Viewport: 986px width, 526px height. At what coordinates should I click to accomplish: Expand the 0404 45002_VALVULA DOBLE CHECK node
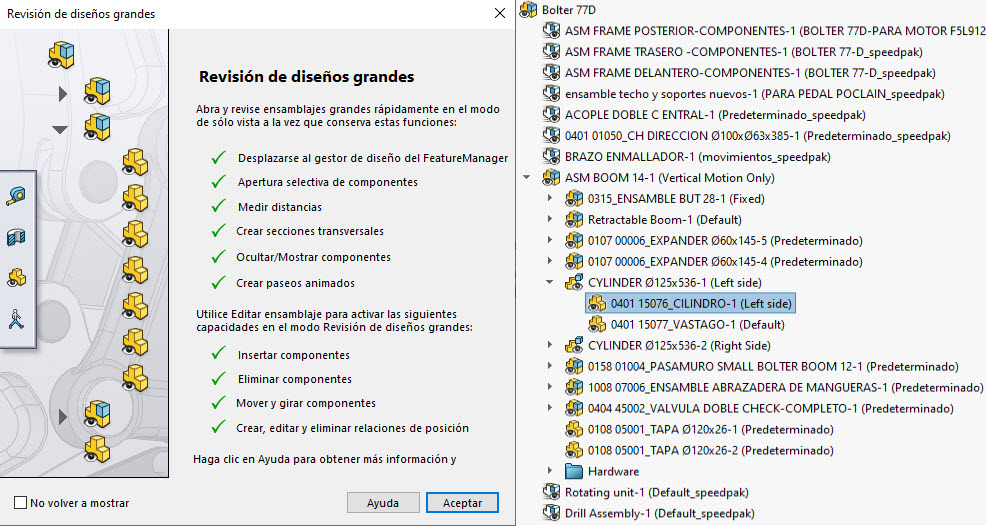(550, 408)
